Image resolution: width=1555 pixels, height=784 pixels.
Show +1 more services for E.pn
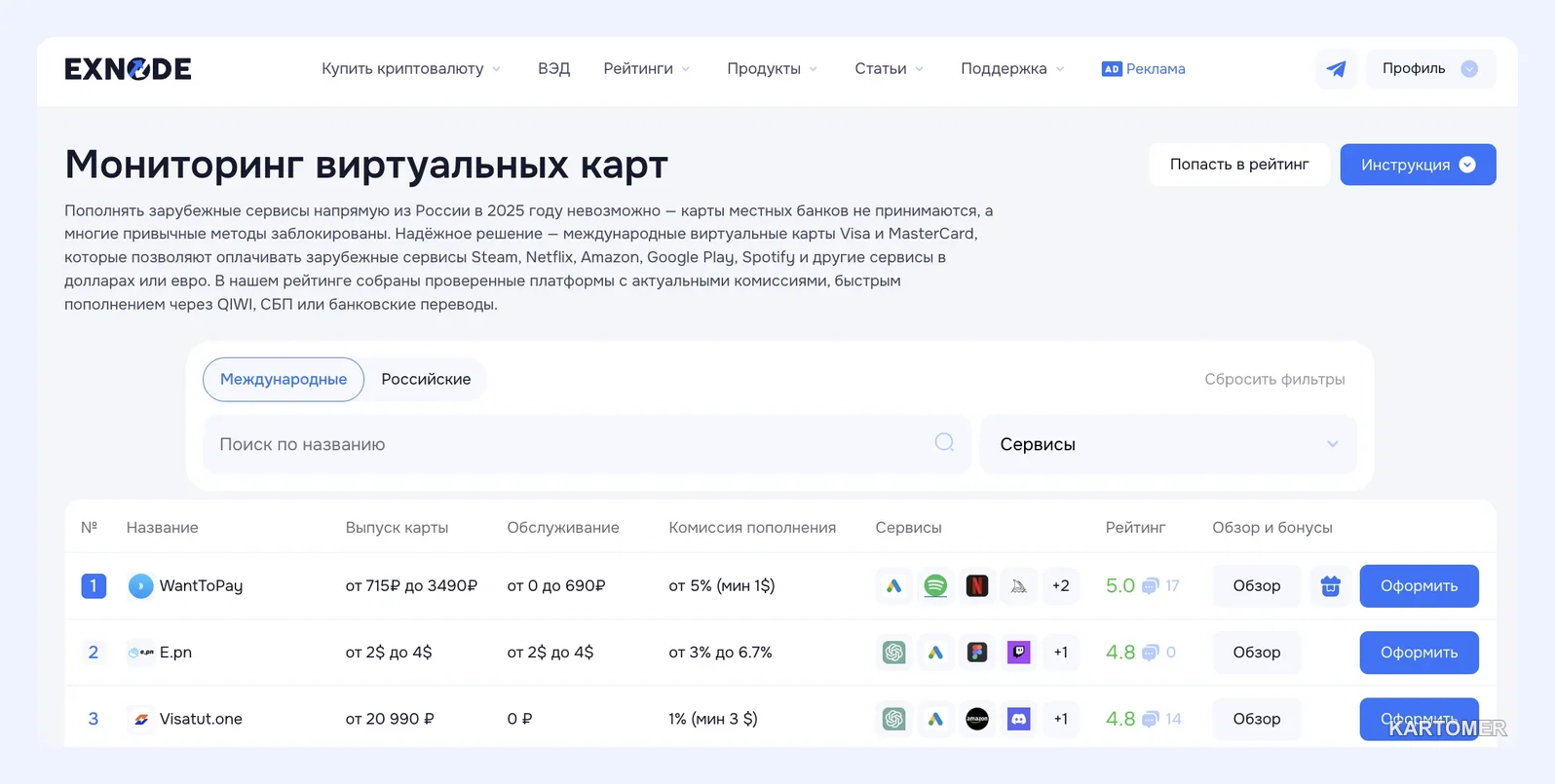point(1060,652)
